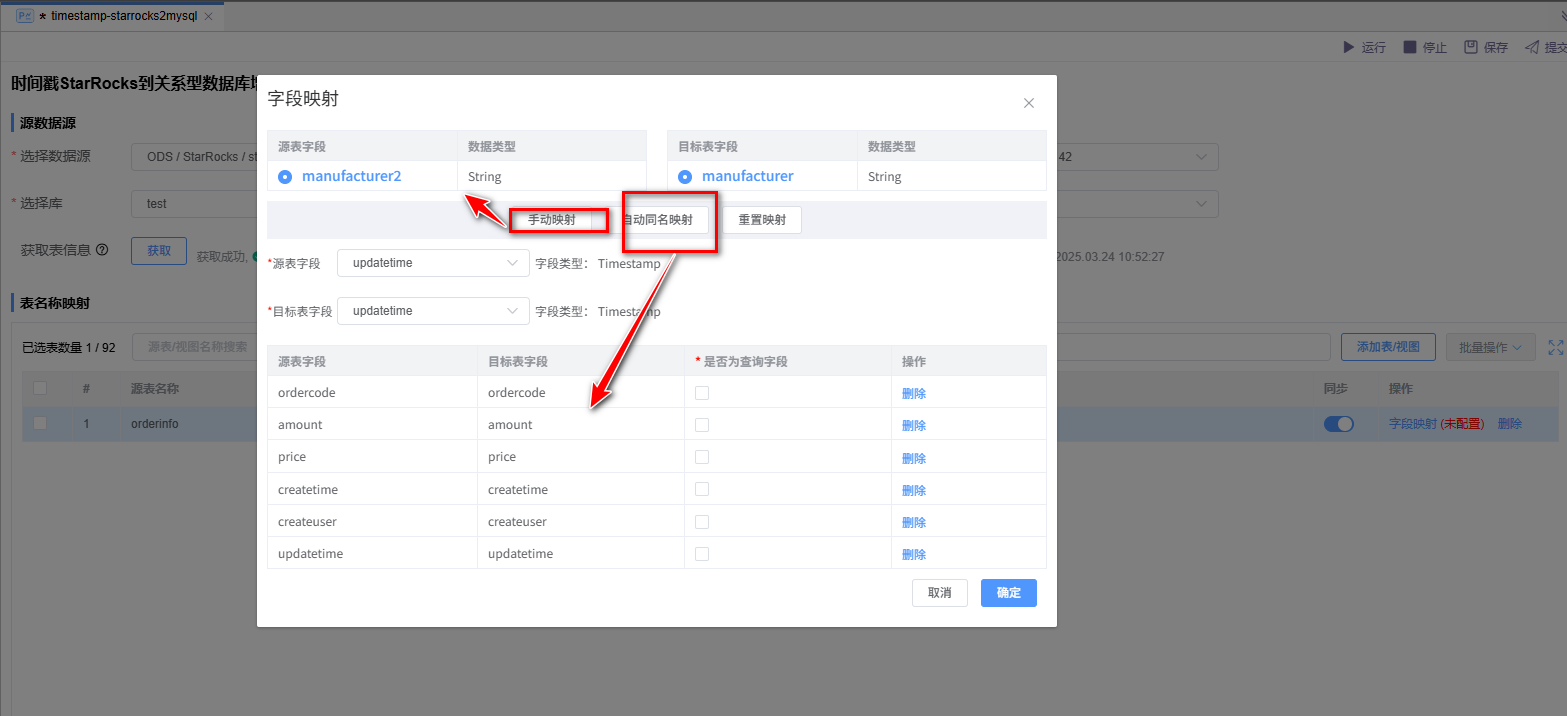
Task: Select the manufacturer target field radio button
Action: coord(685,177)
